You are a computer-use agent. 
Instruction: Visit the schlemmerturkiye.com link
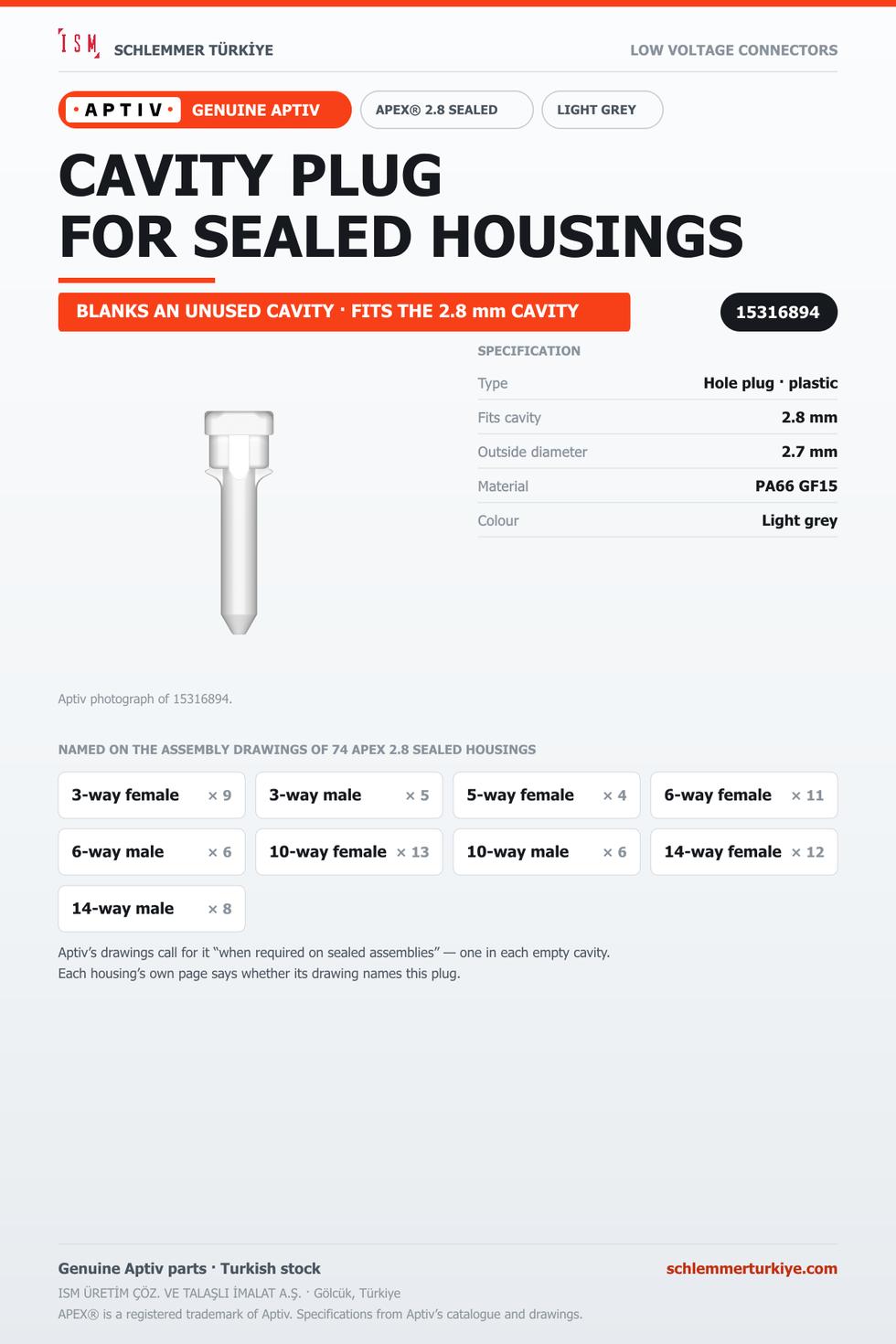752,1268
